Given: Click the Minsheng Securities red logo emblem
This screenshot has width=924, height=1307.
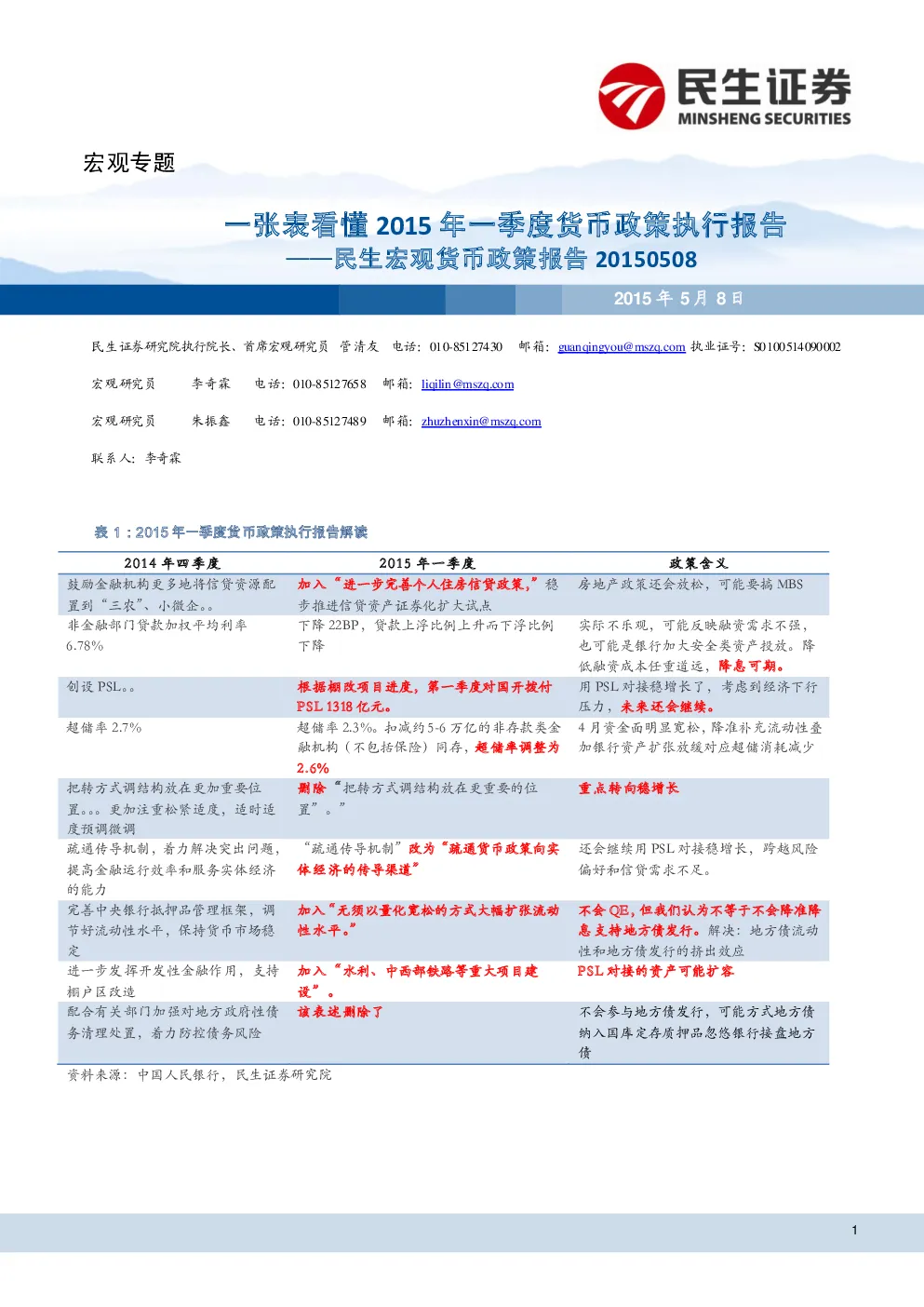Looking at the screenshot, I should tap(631, 96).
